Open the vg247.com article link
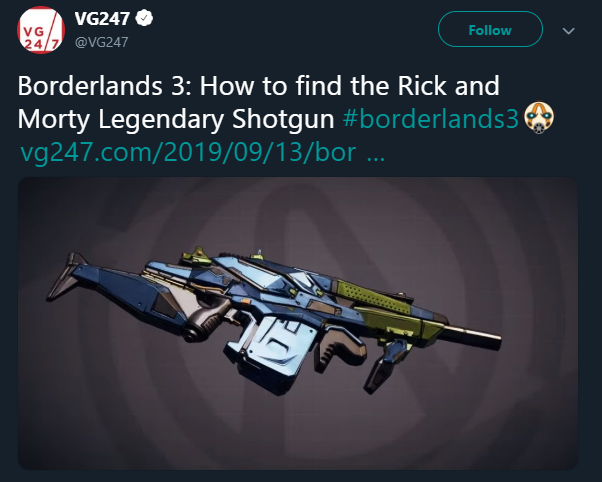Viewport: 602px width, 482px height. point(188,152)
